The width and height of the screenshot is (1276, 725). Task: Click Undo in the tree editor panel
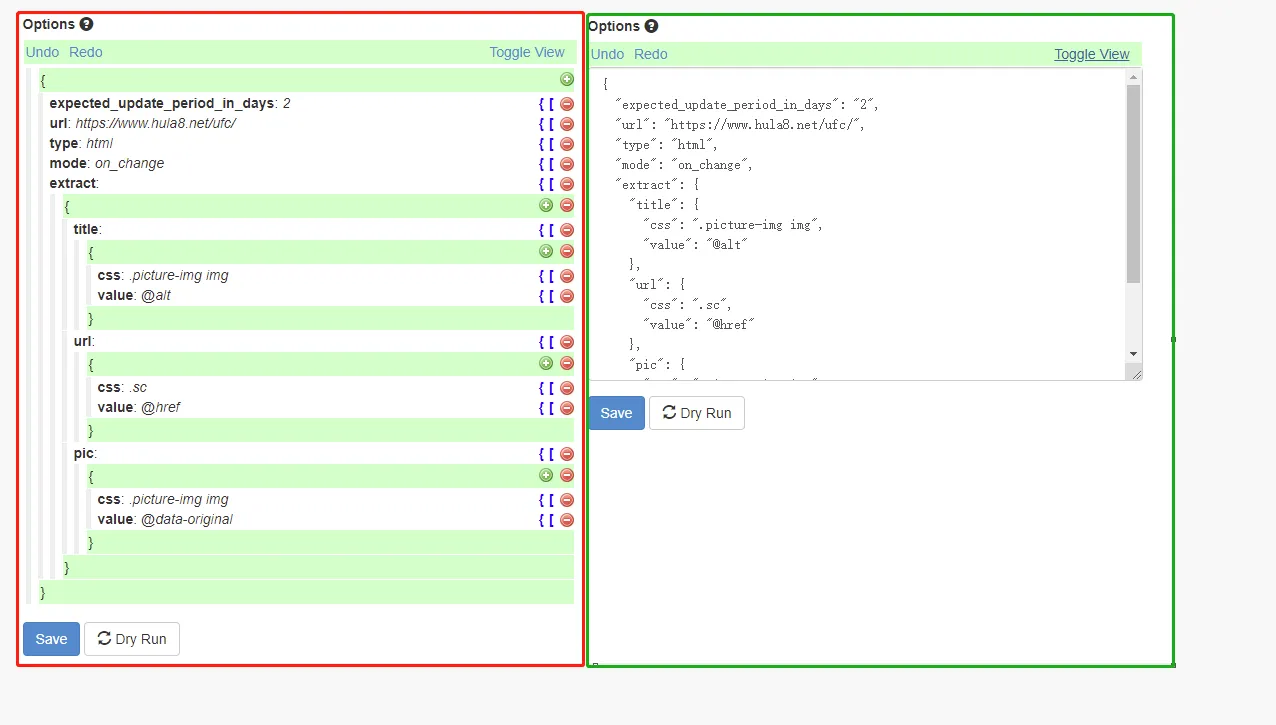click(x=42, y=52)
